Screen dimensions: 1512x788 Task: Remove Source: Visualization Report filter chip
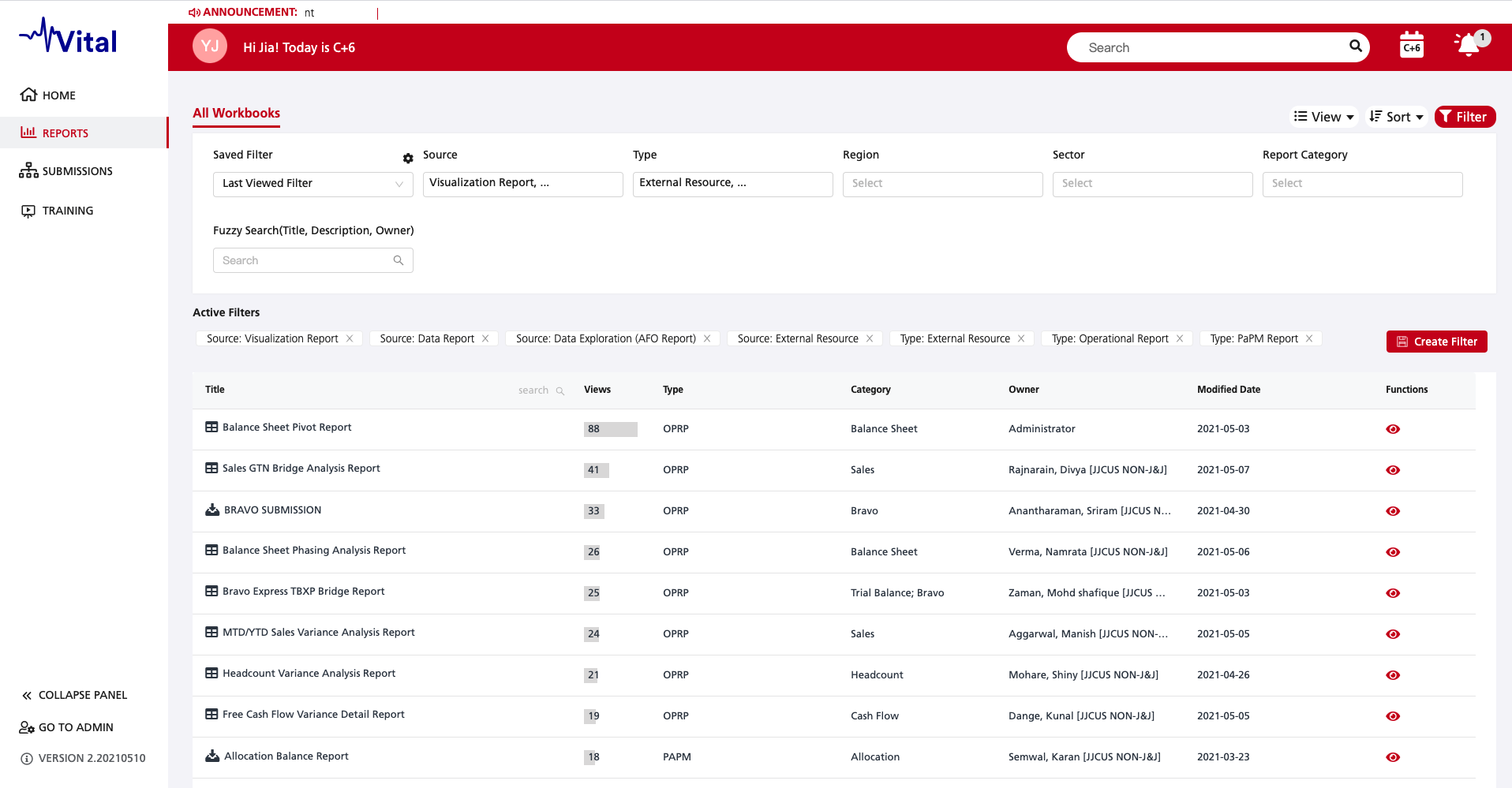point(350,338)
